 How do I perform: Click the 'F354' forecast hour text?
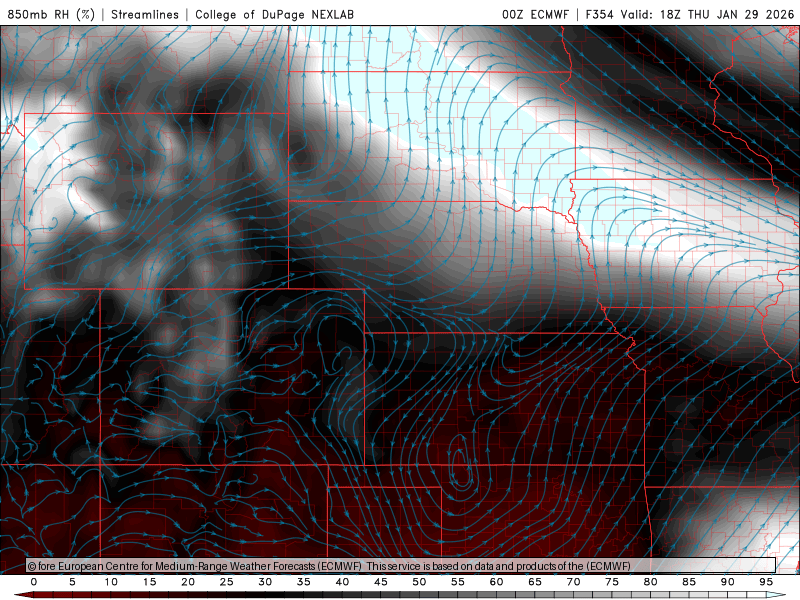click(599, 14)
